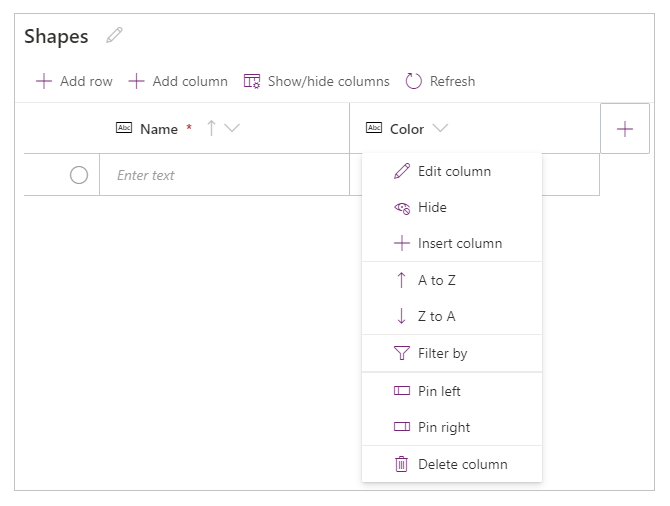Click the Color column header label

407,129
